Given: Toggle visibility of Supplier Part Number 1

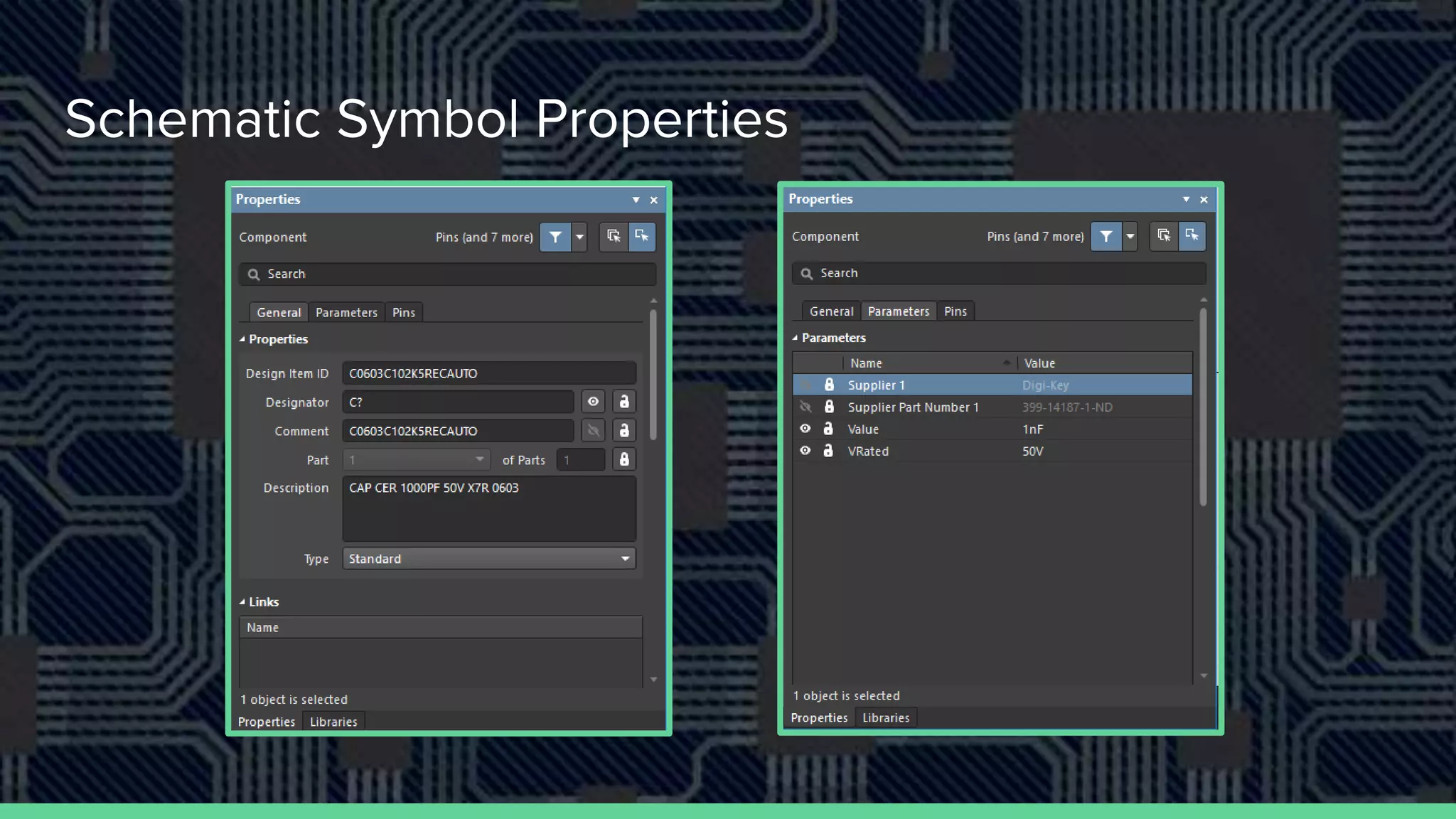Looking at the screenshot, I should click(x=805, y=407).
